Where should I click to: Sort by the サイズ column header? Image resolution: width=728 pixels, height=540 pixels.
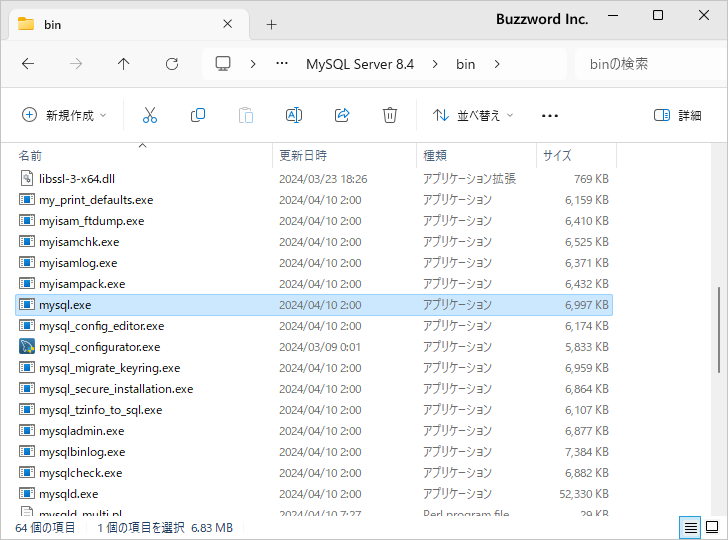click(x=577, y=156)
